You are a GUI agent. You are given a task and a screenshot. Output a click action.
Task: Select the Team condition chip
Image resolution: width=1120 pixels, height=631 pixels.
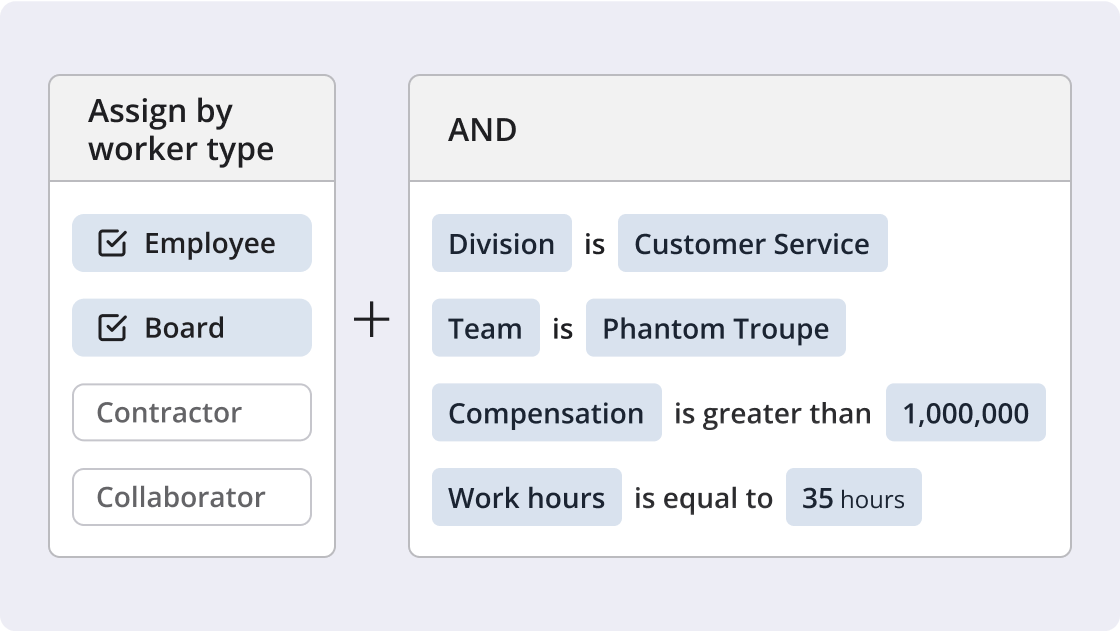coord(486,328)
